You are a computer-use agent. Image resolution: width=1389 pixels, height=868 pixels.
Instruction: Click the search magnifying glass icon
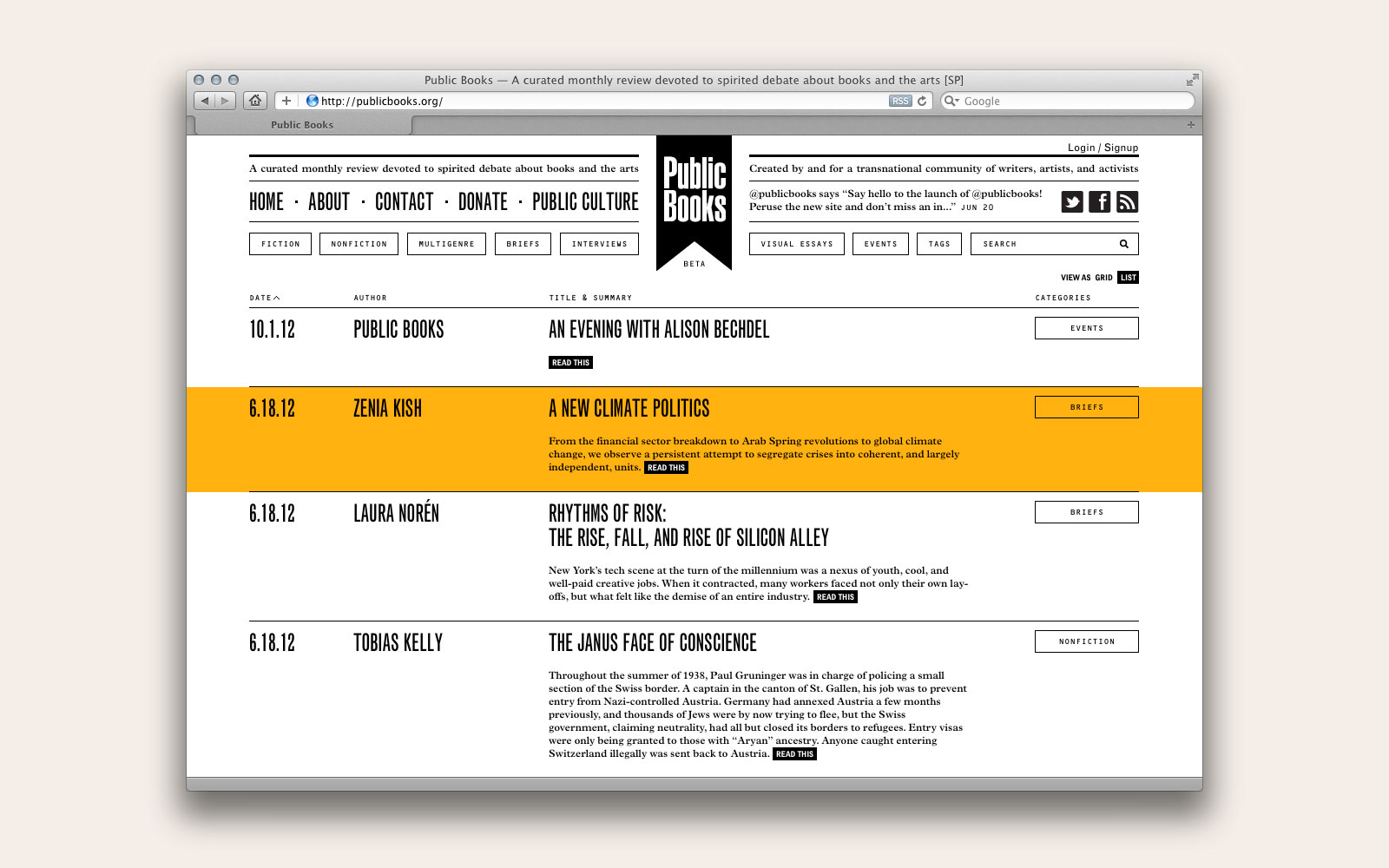(1123, 244)
